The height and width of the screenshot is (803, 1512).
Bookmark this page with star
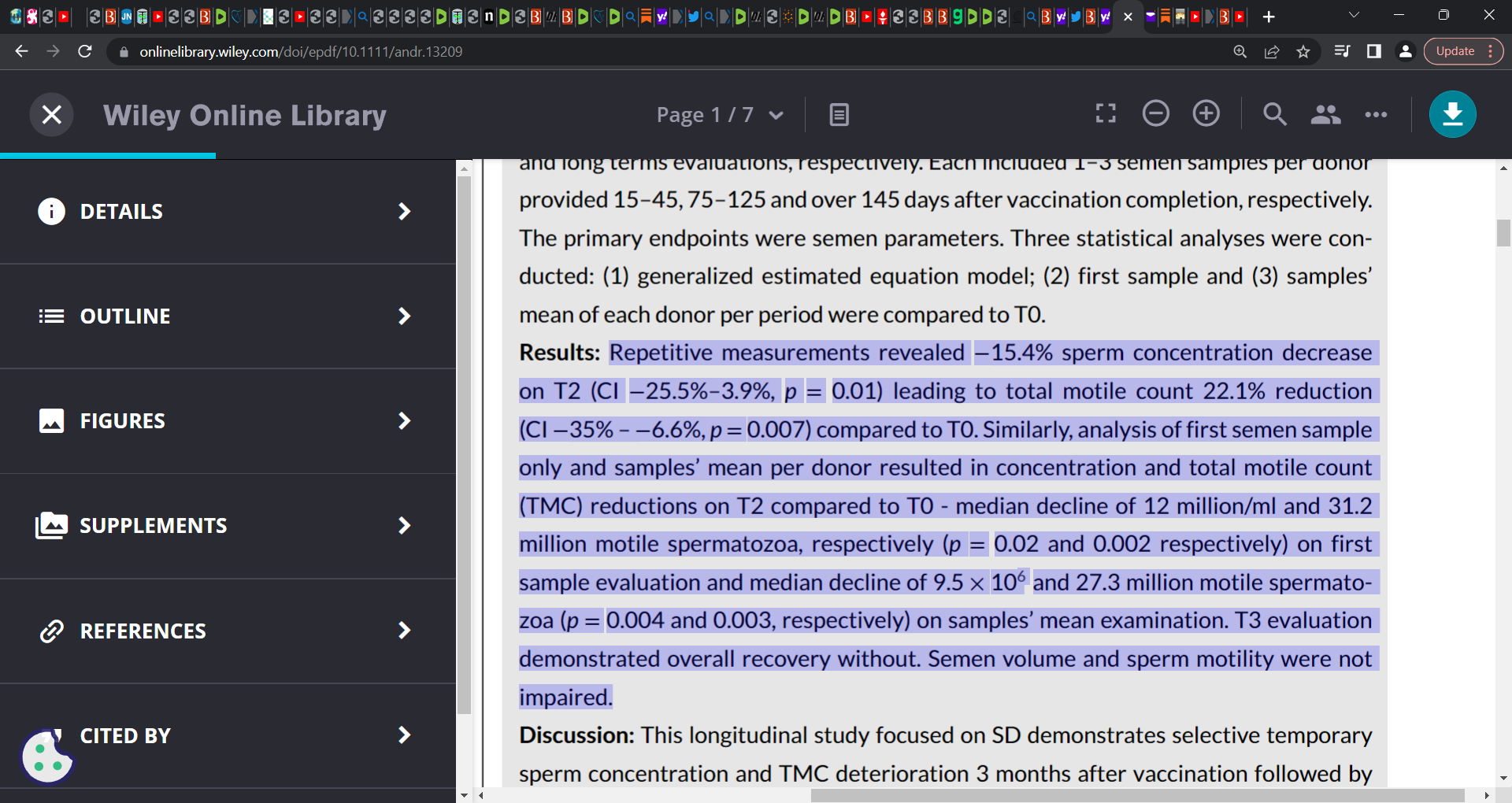(x=1303, y=52)
